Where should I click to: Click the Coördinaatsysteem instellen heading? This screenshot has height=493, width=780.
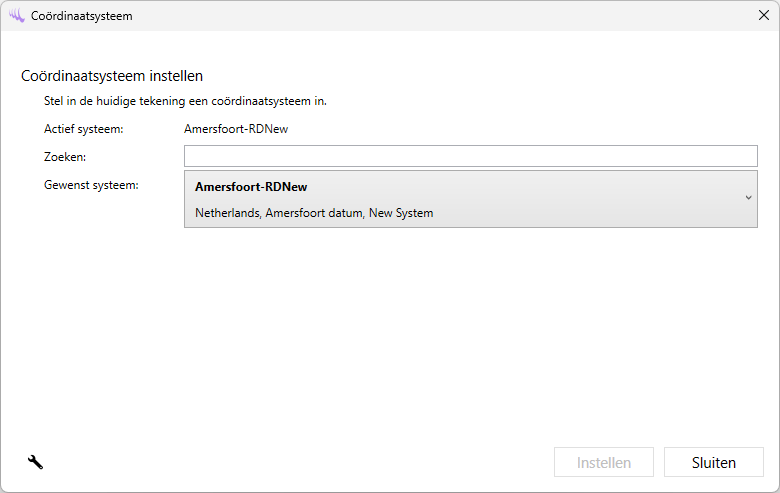[112, 76]
